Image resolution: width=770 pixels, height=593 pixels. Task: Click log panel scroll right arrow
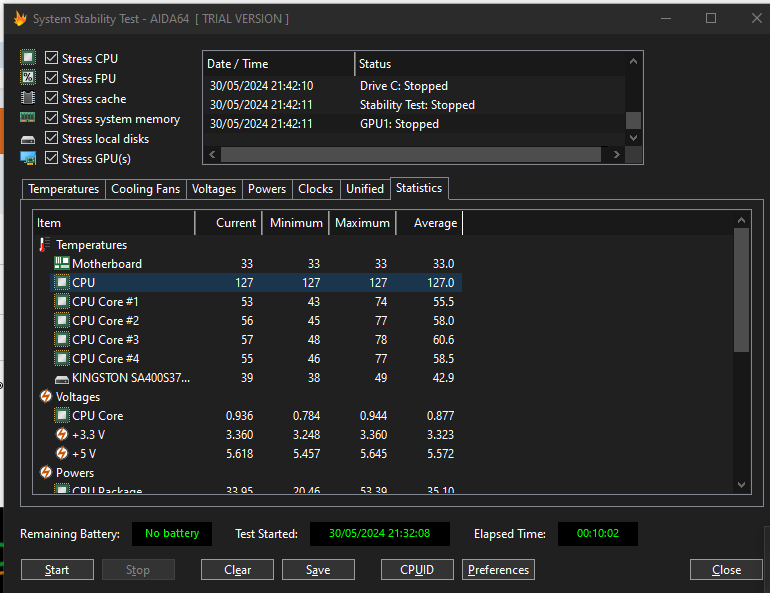617,155
